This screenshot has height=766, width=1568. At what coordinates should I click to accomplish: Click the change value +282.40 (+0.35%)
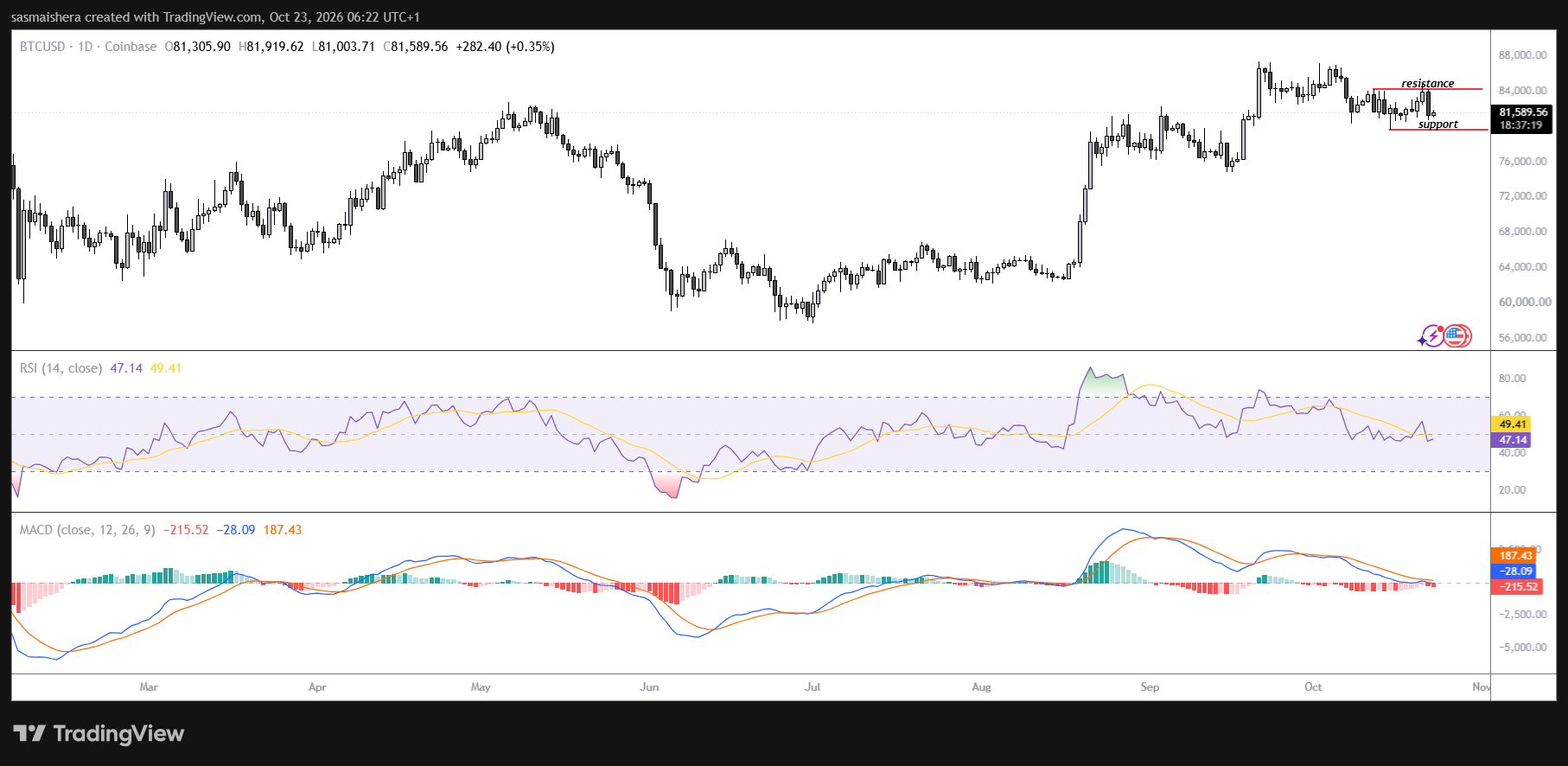[506, 47]
